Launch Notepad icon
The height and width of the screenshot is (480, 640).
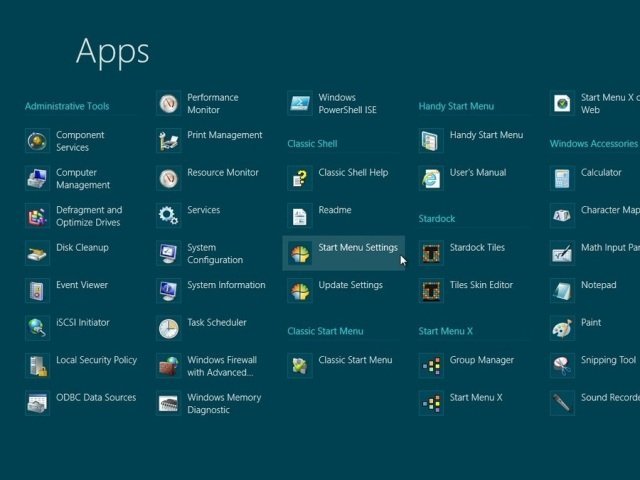pos(562,291)
